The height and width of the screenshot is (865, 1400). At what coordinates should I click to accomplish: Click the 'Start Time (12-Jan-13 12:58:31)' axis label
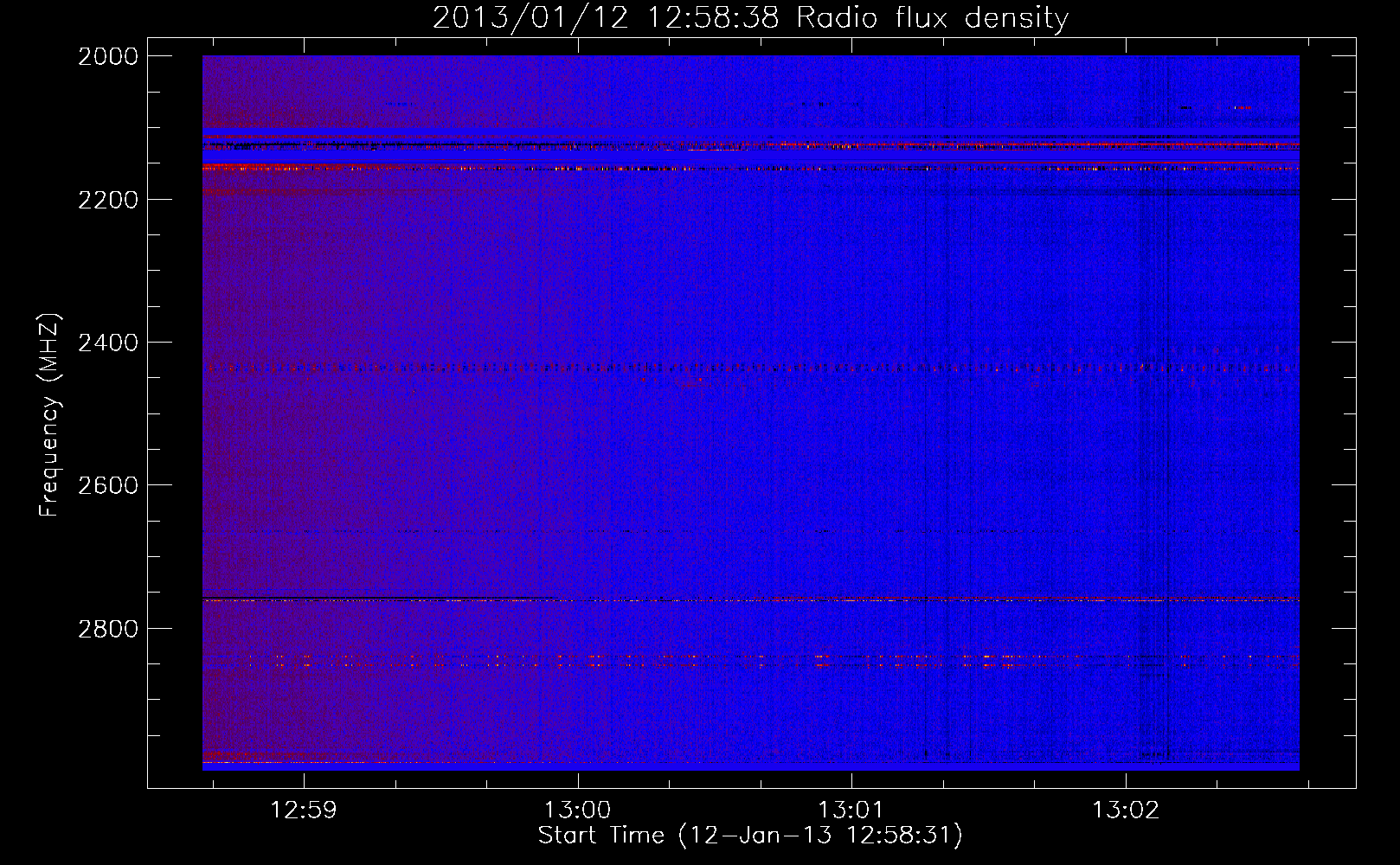750,836
